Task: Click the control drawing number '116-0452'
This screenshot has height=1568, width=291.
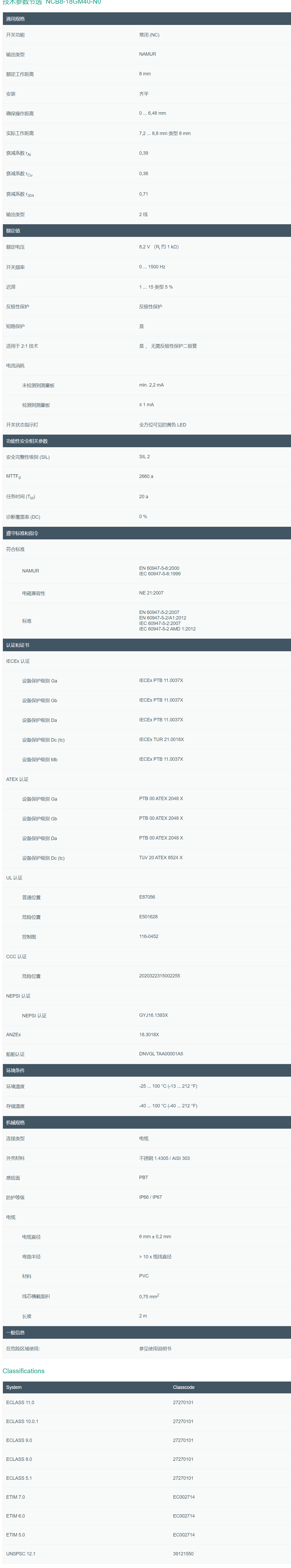Action: point(149,936)
